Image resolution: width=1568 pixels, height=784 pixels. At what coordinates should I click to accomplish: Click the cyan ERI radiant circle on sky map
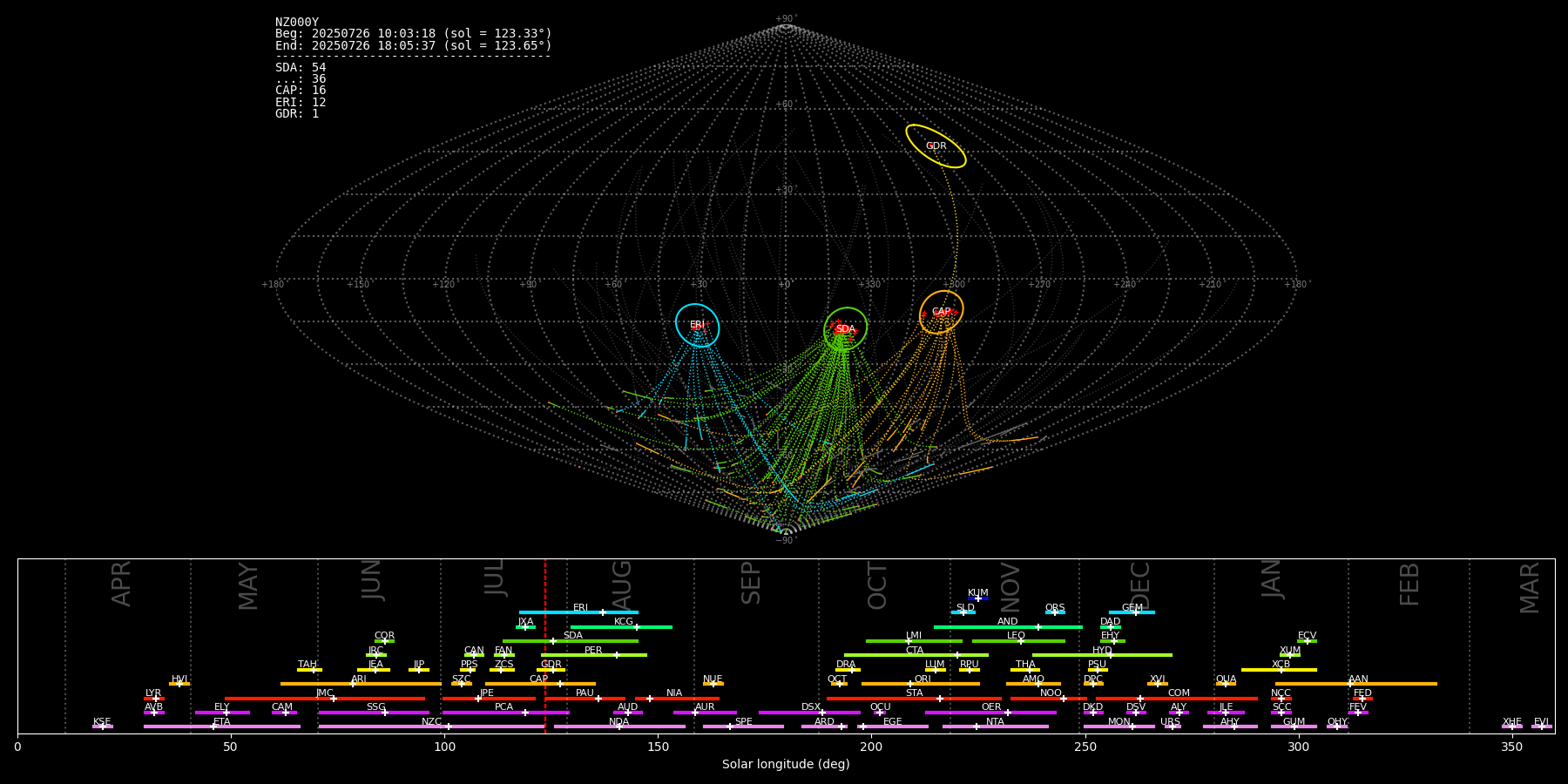pyautogui.click(x=698, y=325)
